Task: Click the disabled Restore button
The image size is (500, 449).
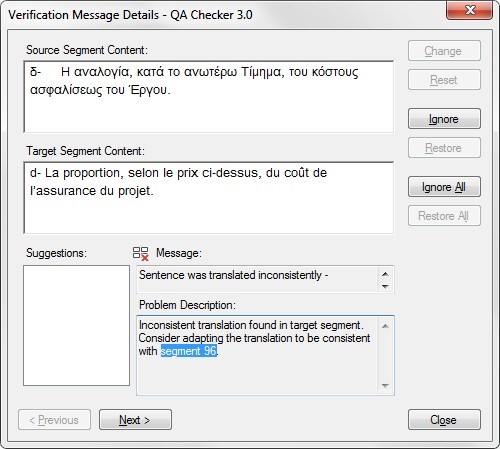Action: [444, 148]
